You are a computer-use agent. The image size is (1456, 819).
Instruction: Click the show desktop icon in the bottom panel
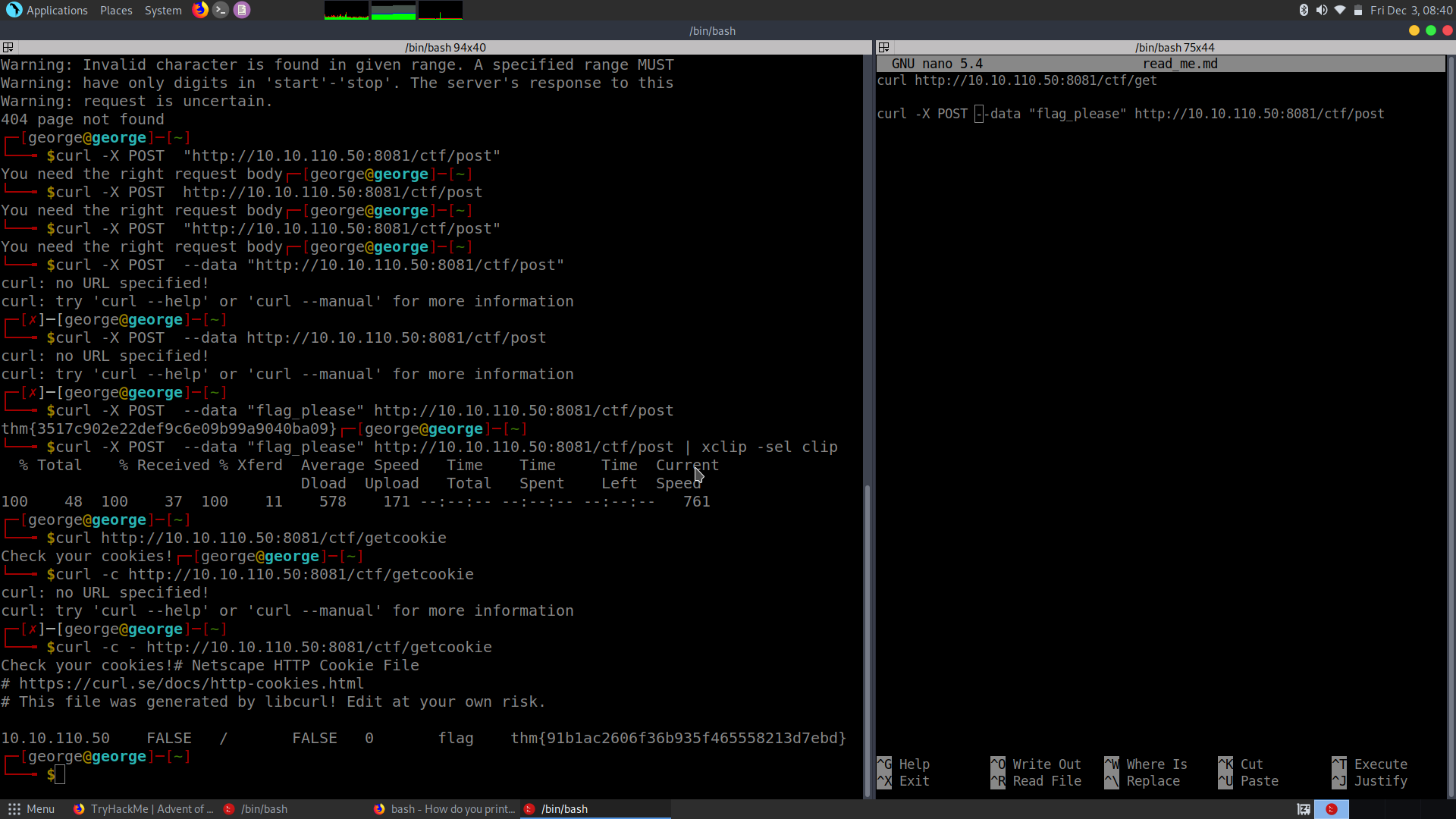(1304, 809)
